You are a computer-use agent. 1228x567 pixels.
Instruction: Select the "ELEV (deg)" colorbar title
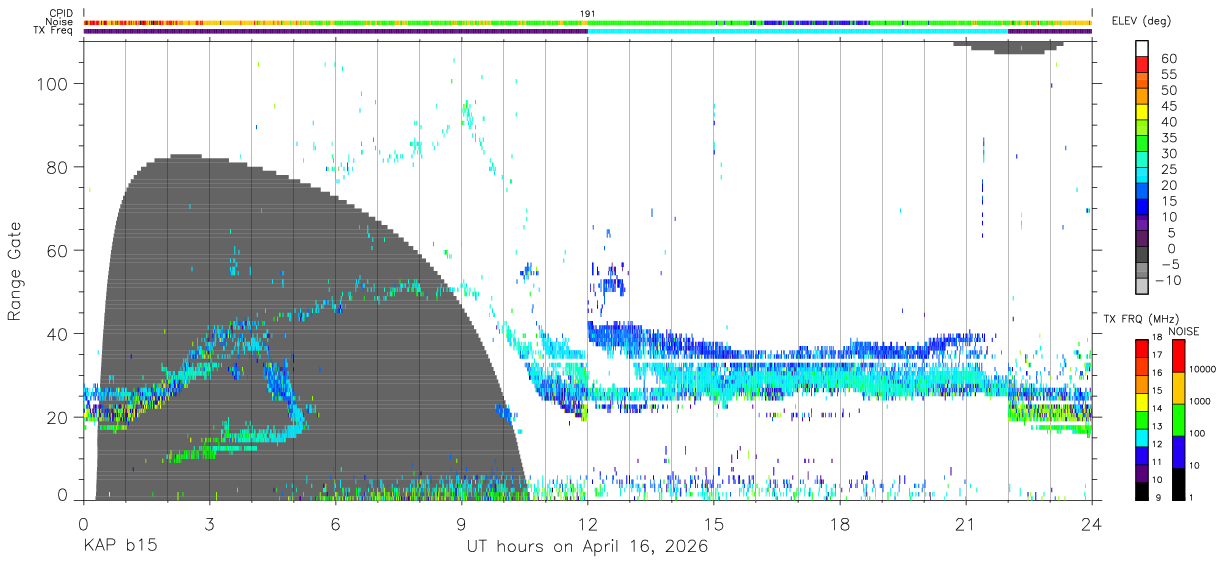click(1141, 20)
